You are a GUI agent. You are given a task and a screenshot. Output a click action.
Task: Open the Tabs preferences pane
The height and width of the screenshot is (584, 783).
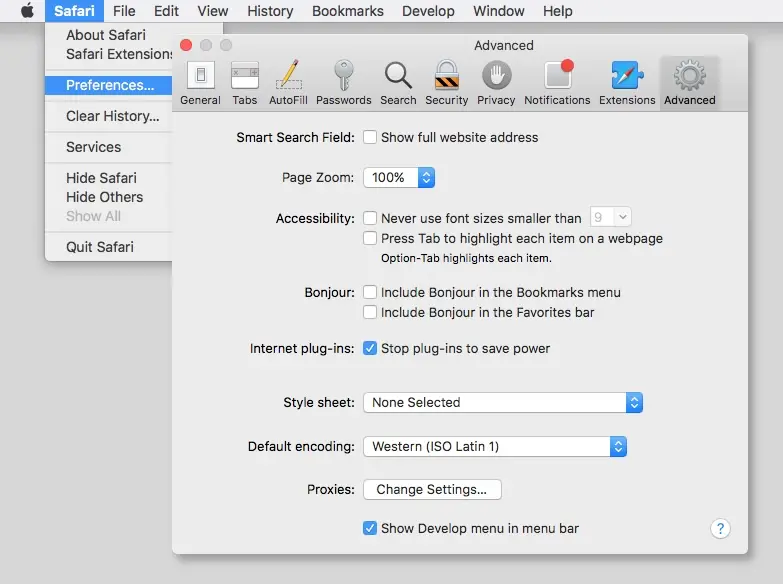pos(245,83)
